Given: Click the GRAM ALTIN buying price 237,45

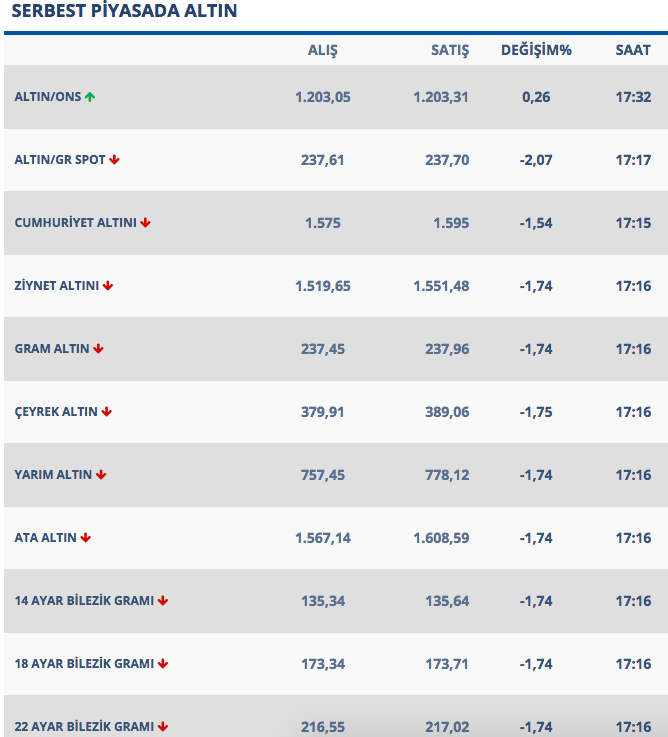Looking at the screenshot, I should [322, 349].
